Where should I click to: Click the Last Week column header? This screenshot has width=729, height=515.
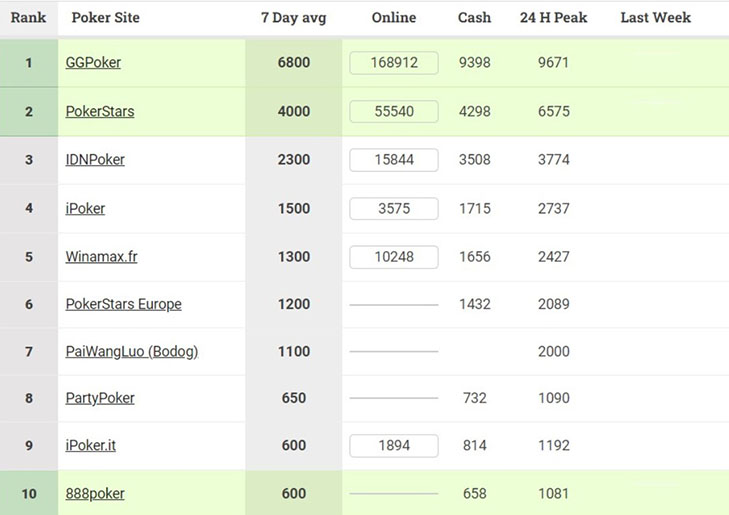[x=656, y=18]
